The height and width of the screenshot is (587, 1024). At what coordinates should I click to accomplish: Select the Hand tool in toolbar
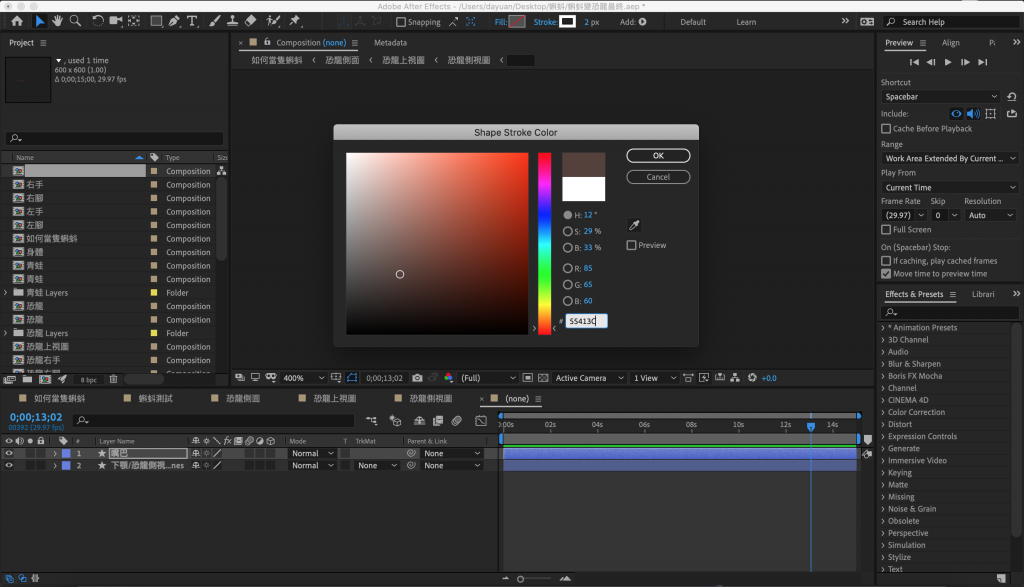click(58, 21)
